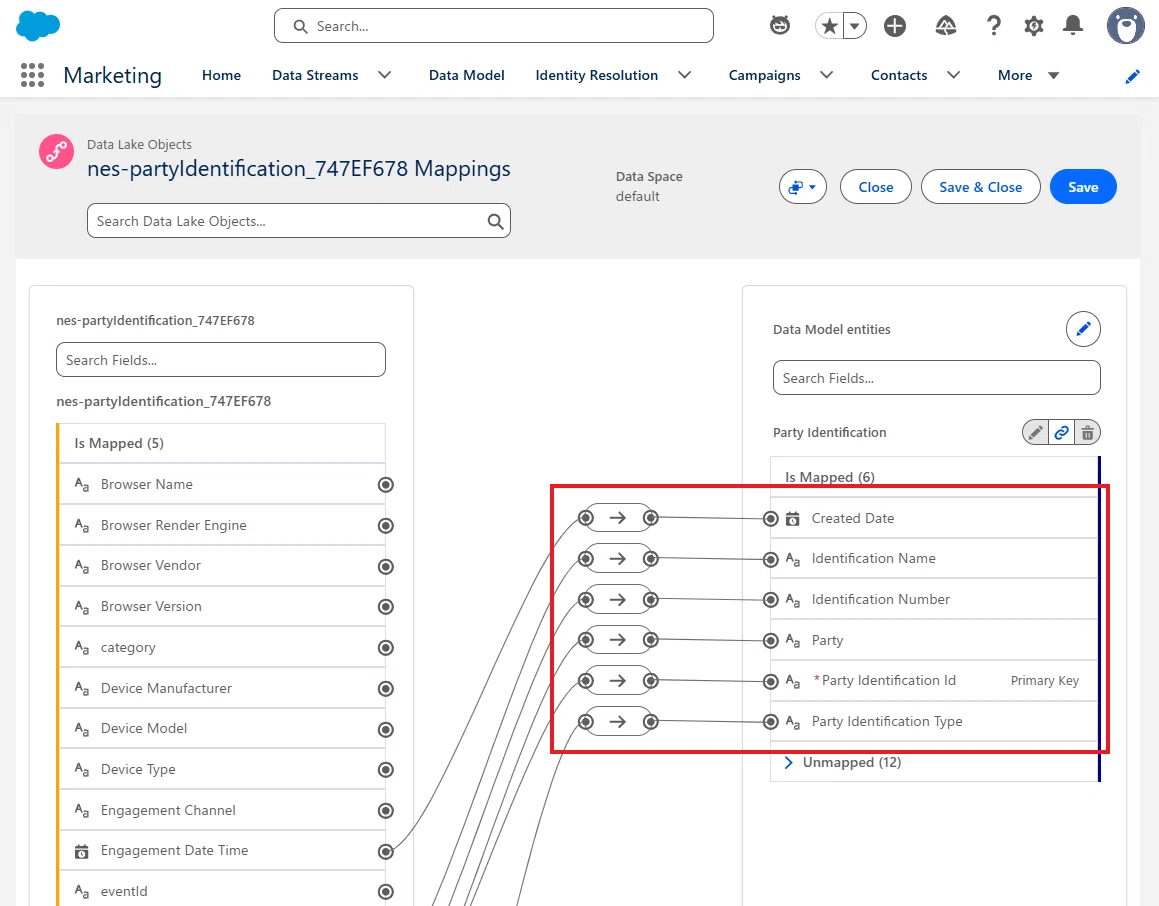Open the favorites list dropdown arrow
Screen dimensions: 1159x906
tap(854, 27)
